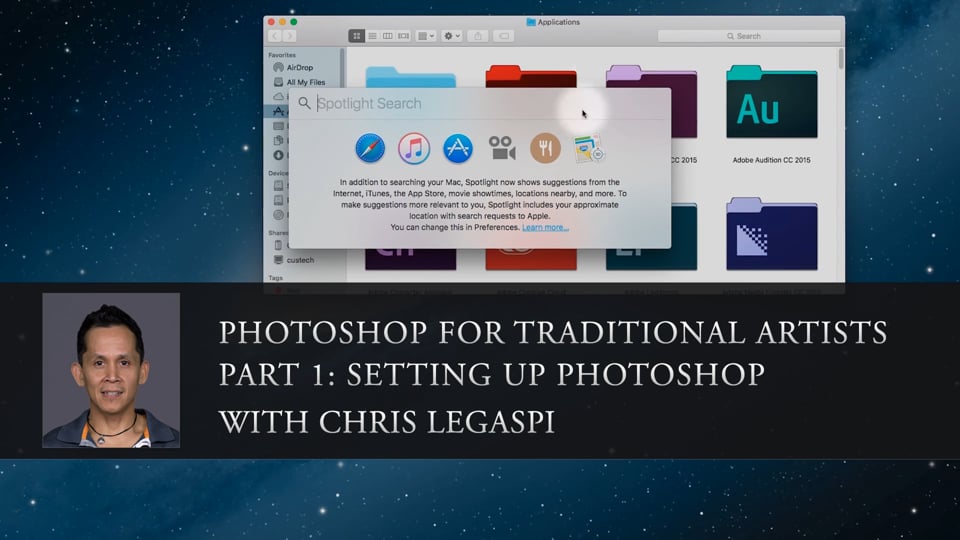Open the Adobe Audition CC 2015 folder
Image resolution: width=960 pixels, height=540 pixels.
coord(771,102)
